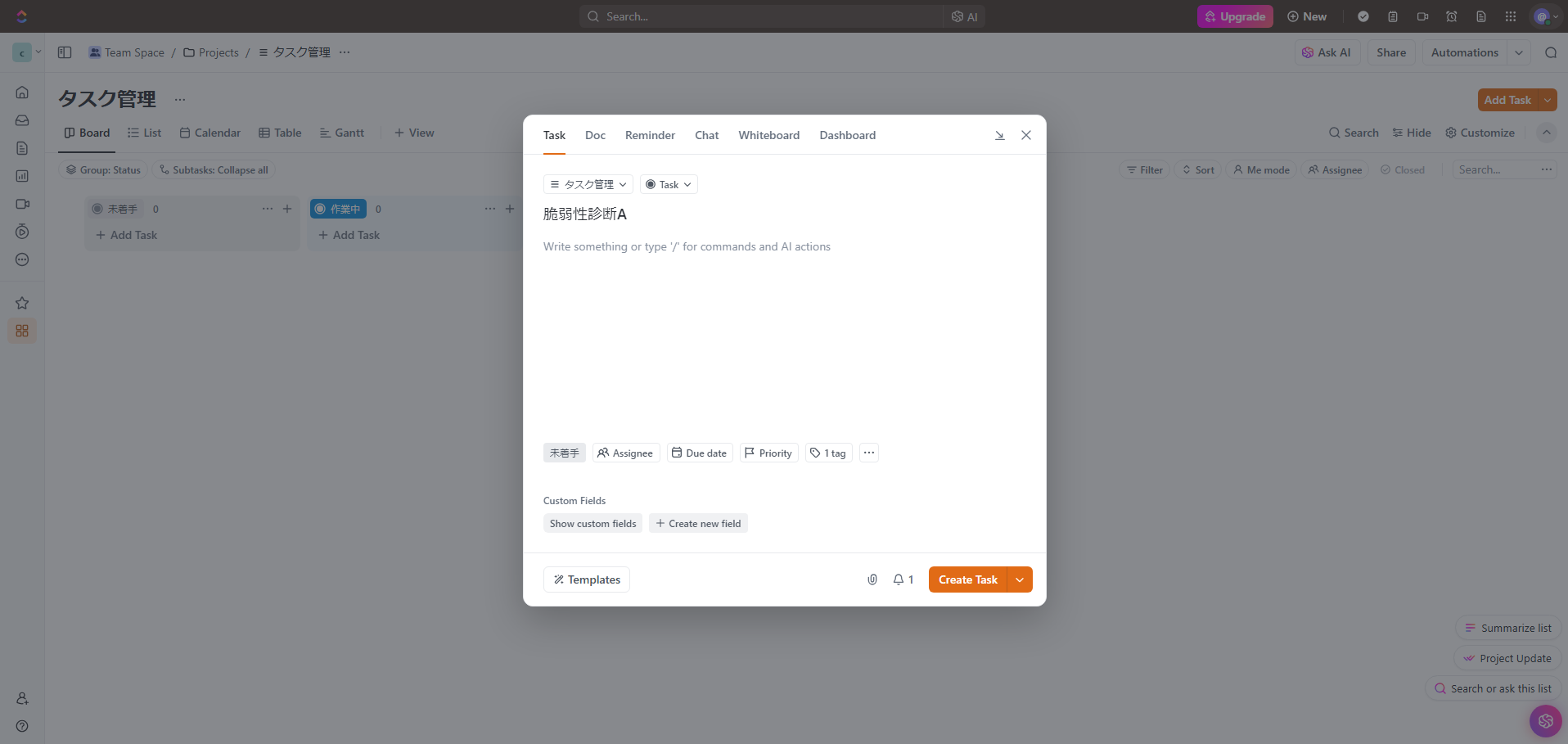Open the Templates button

tap(587, 579)
